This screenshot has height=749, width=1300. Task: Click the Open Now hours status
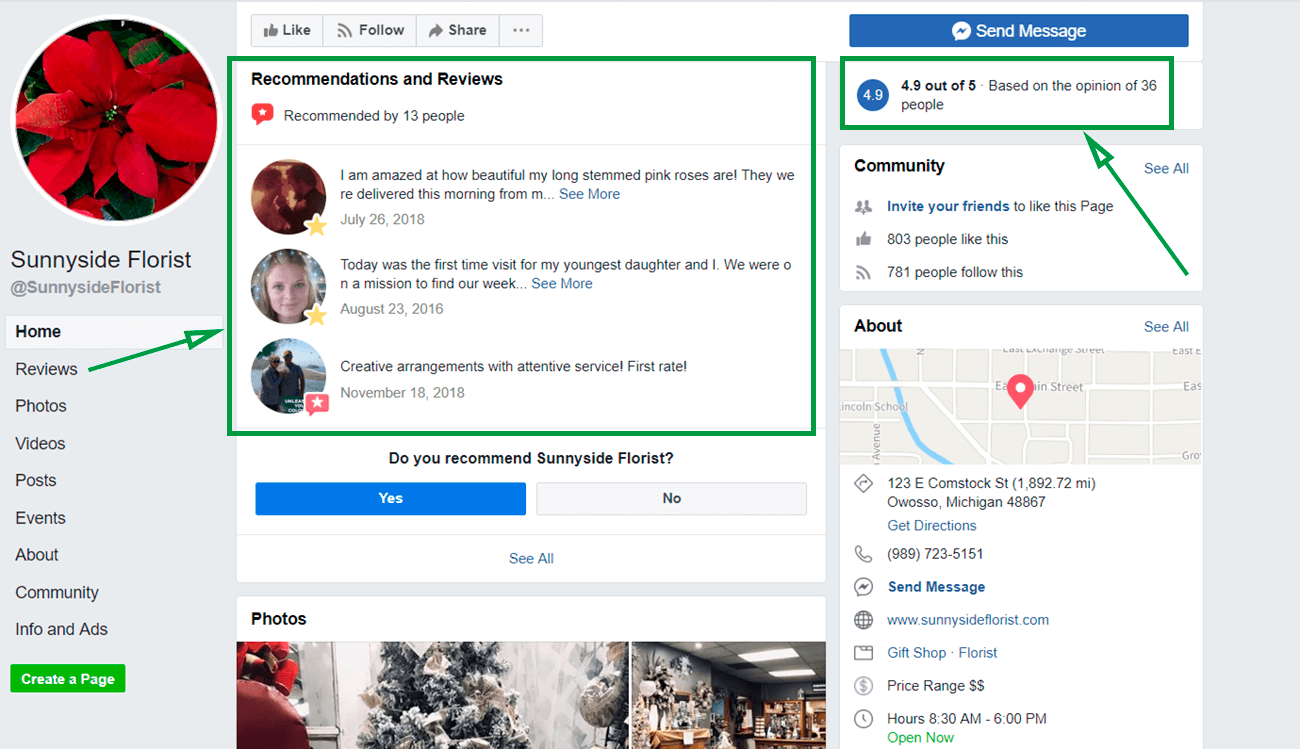click(921, 738)
